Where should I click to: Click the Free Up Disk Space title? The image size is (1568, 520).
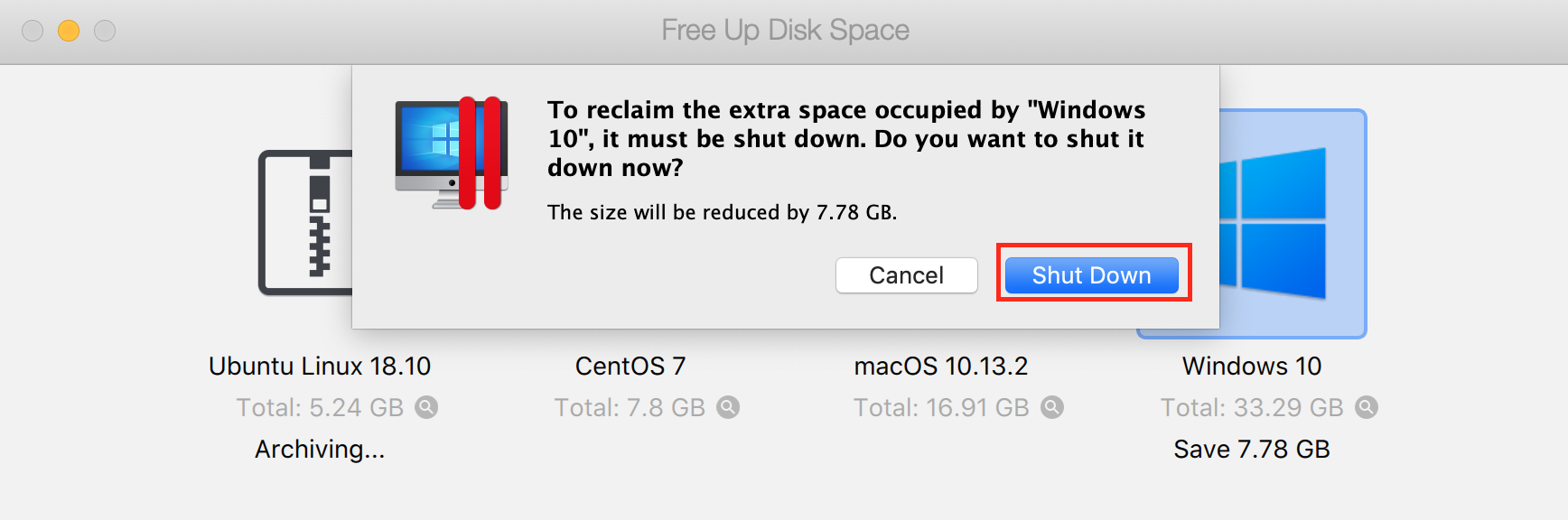coord(785,31)
